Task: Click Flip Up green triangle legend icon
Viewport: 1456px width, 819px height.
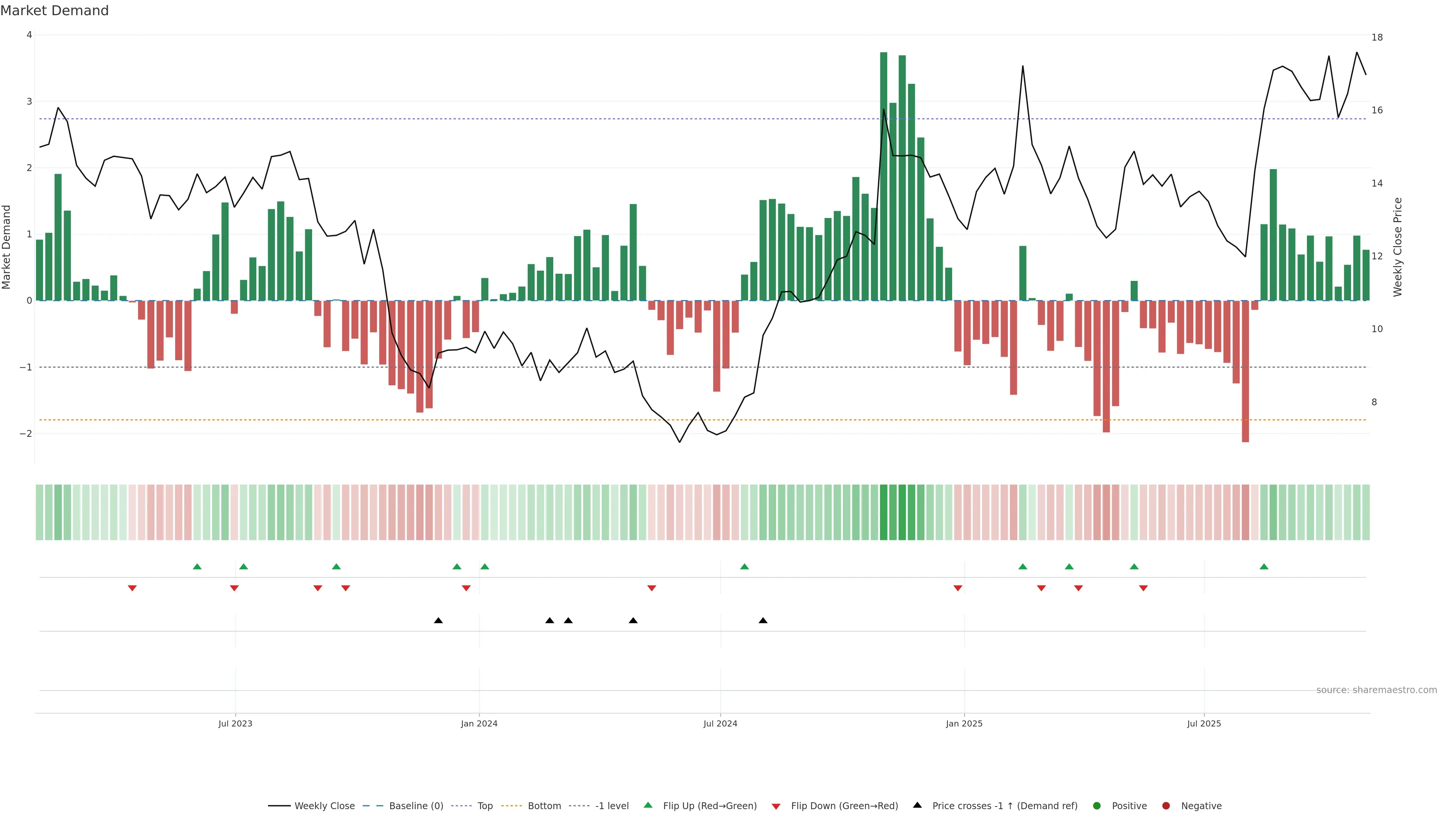Action: point(648,805)
